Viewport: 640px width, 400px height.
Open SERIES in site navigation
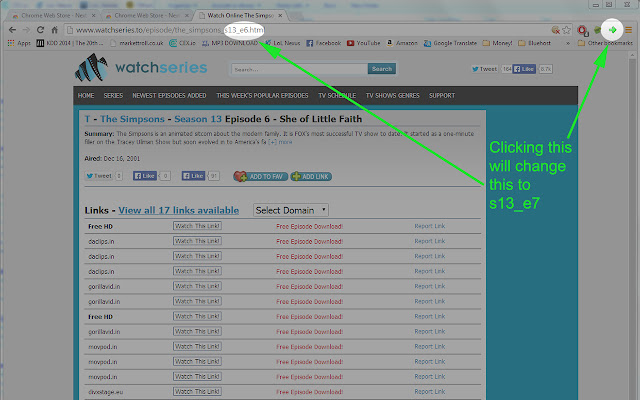113,96
